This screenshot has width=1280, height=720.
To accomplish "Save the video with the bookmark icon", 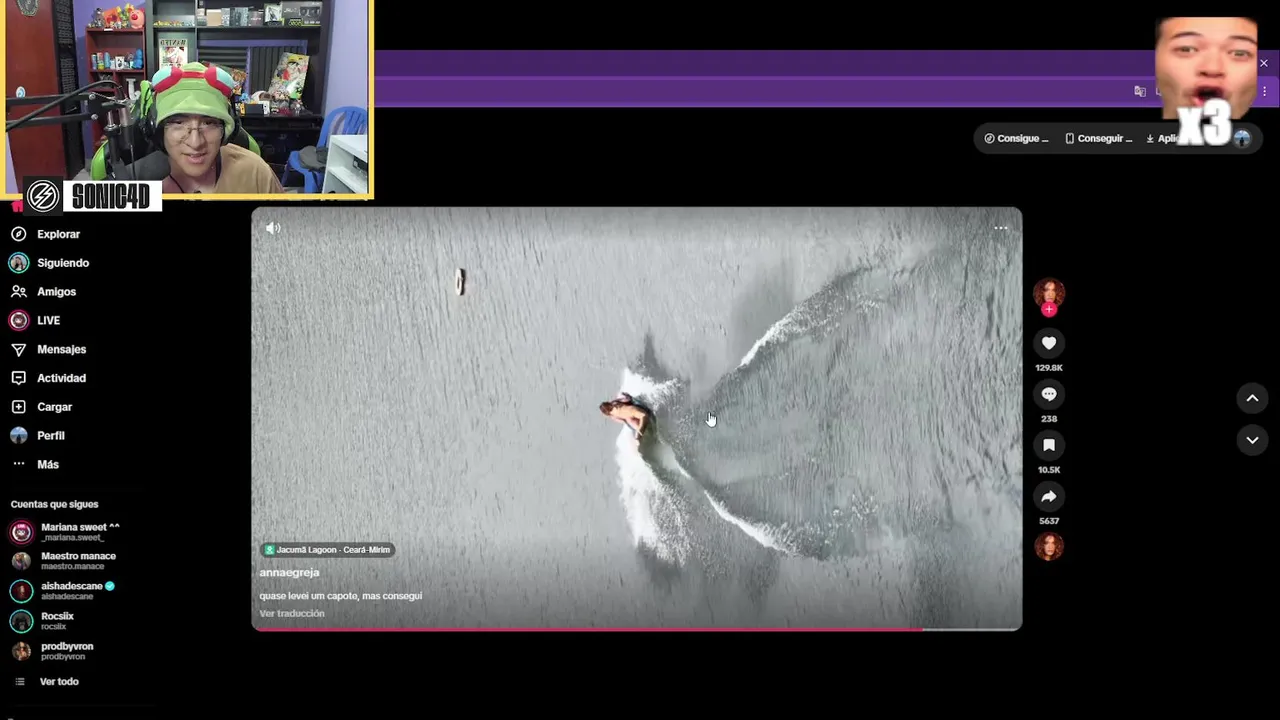I will (x=1049, y=445).
